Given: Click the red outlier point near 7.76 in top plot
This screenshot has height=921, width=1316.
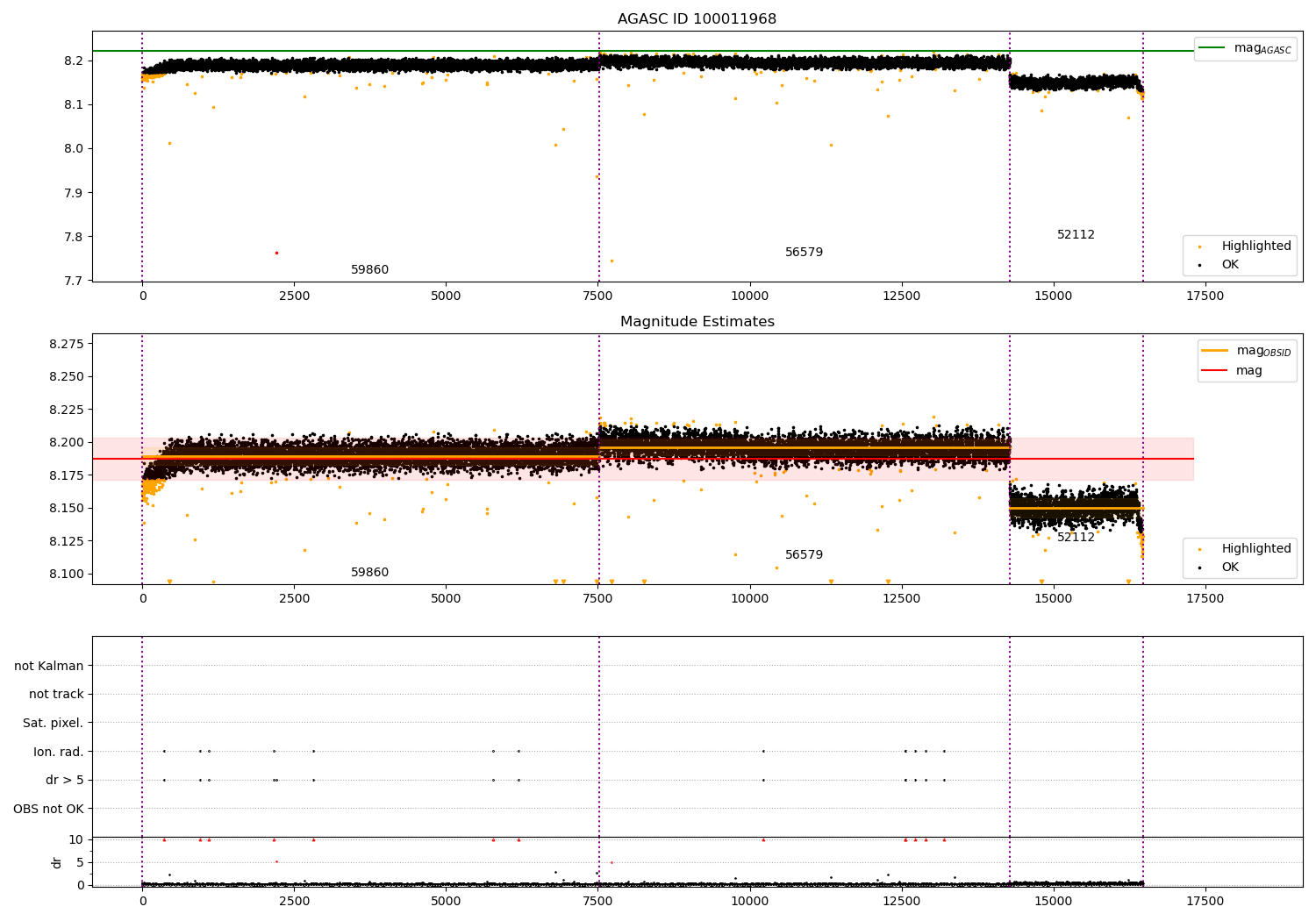Looking at the screenshot, I should tap(276, 253).
